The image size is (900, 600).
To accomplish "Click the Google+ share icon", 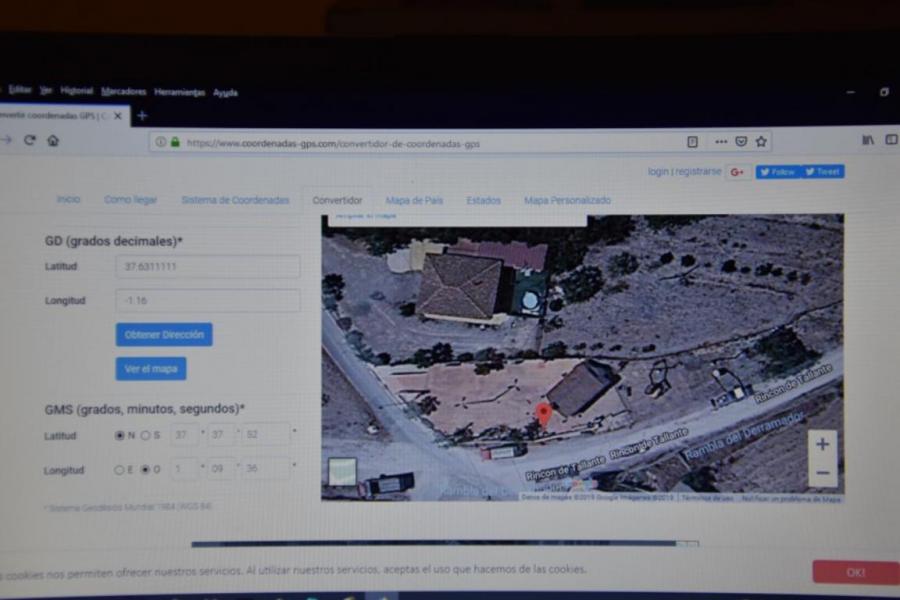I will point(738,172).
